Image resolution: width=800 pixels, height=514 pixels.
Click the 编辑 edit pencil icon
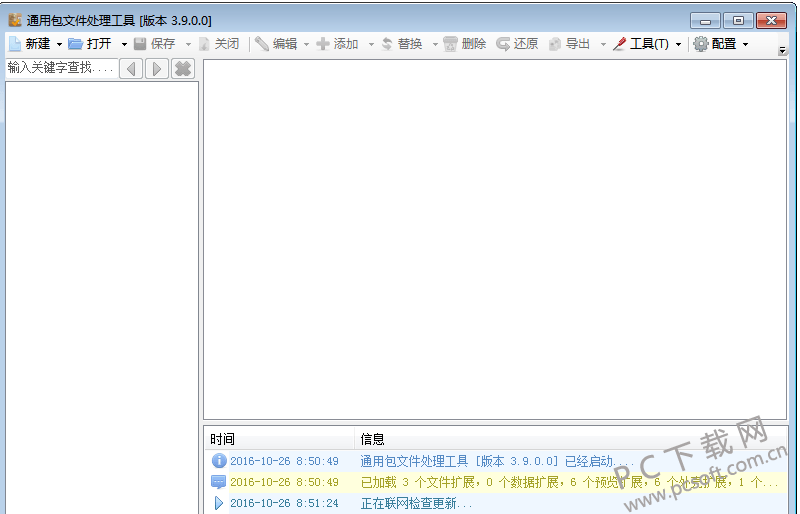262,44
